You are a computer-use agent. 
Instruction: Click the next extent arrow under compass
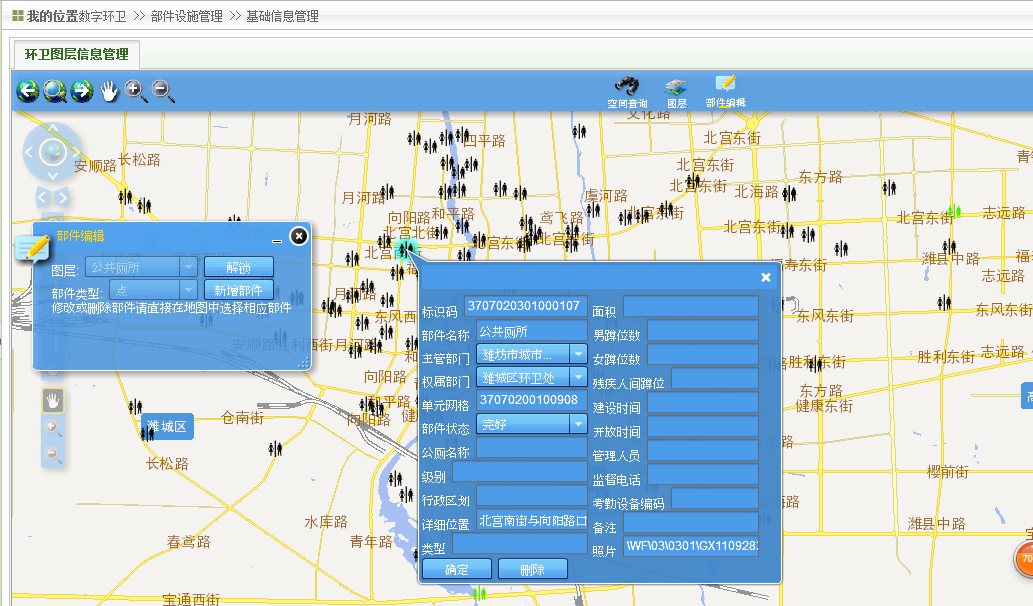pyautogui.click(x=63, y=197)
